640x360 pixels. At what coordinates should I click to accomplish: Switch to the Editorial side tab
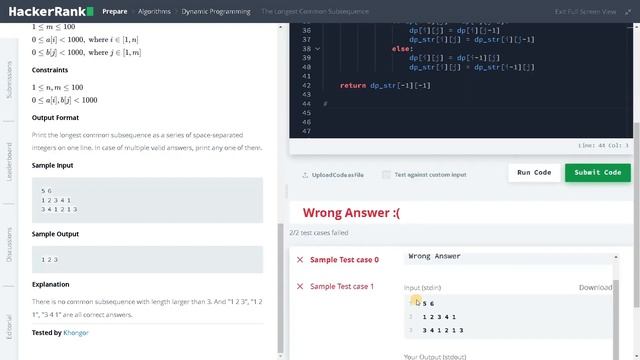(9, 327)
